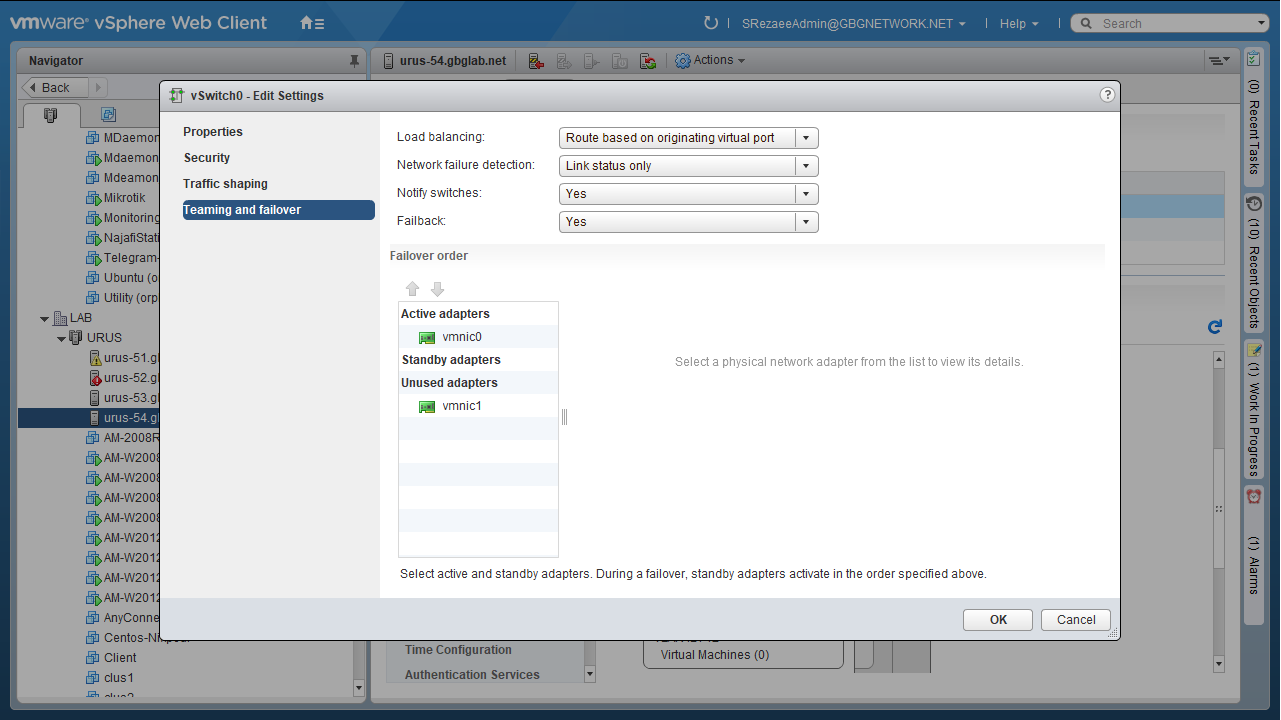Viewport: 1281px width, 720px height.
Task: Click the Search field in top bar
Action: (x=1175, y=23)
